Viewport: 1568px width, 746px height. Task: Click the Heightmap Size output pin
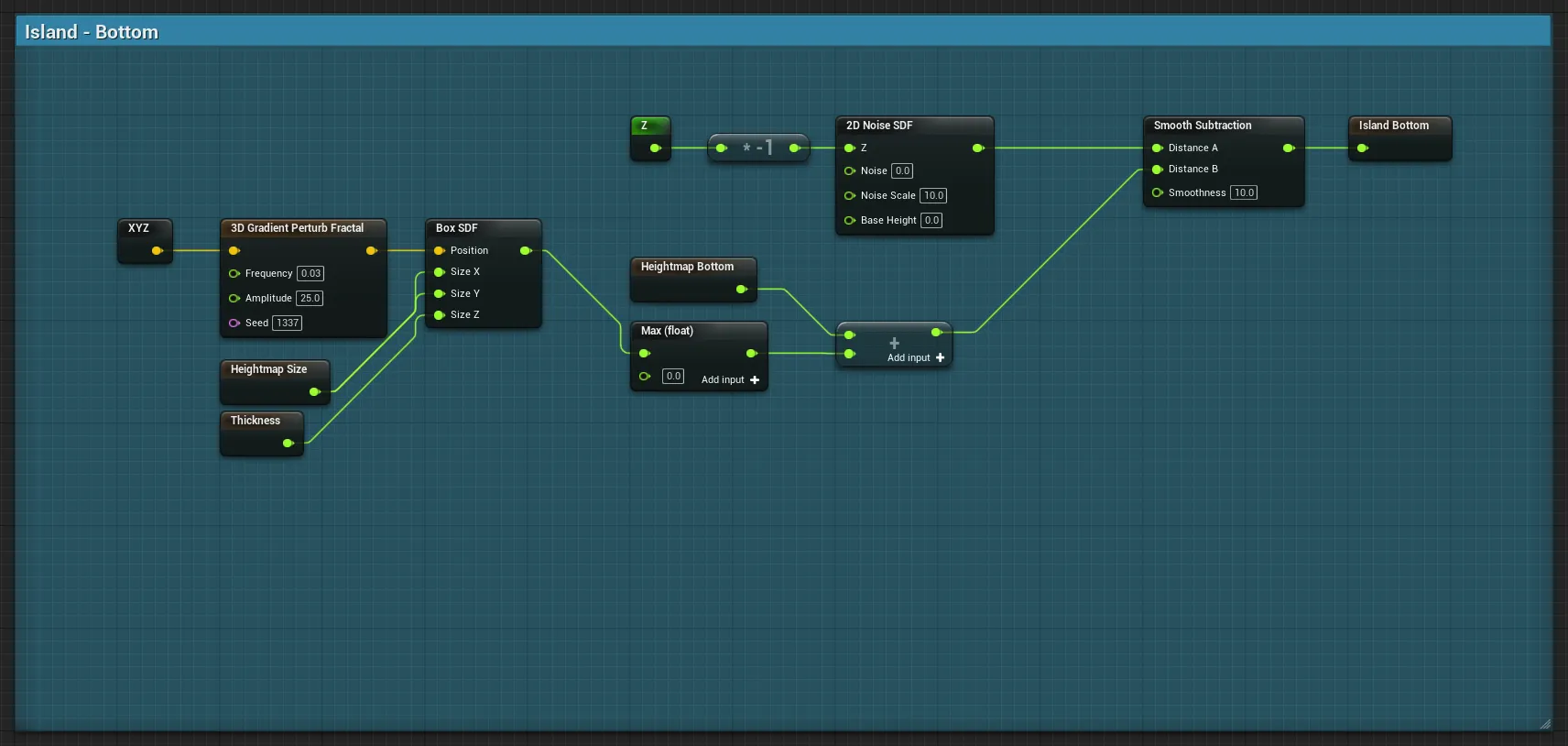[x=315, y=392]
